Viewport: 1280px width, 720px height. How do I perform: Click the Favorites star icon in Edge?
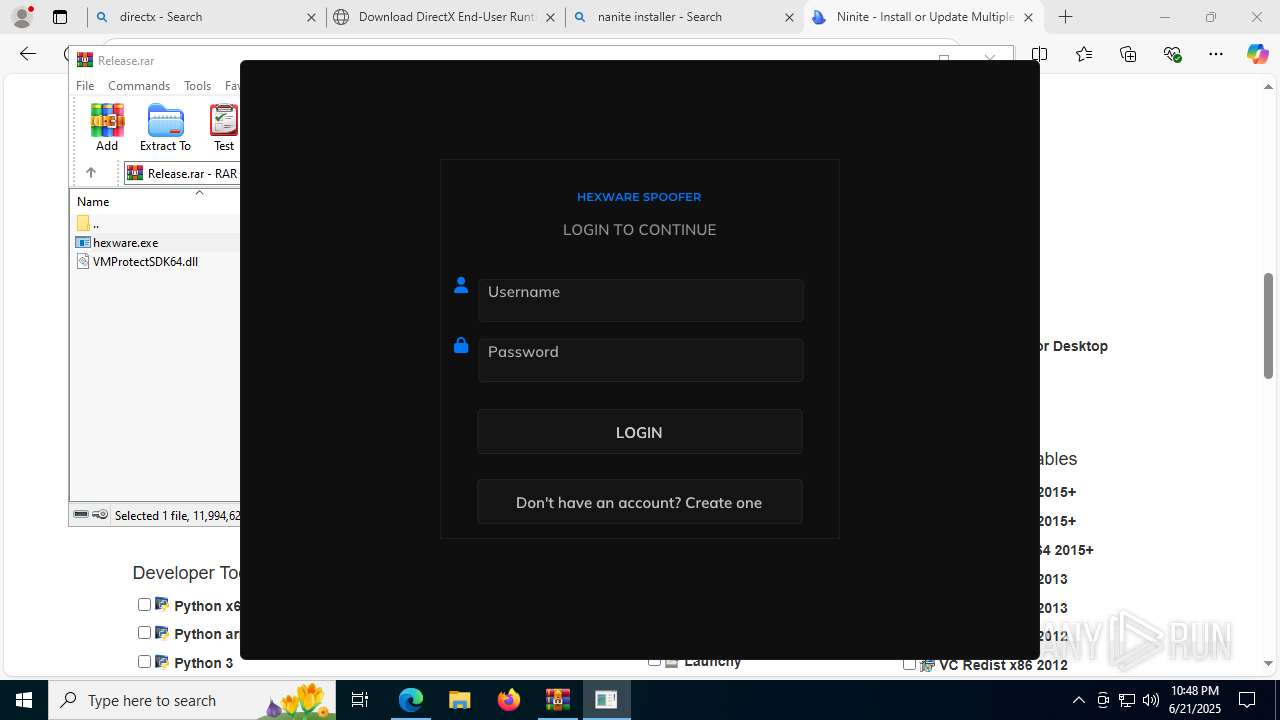coord(1084,54)
